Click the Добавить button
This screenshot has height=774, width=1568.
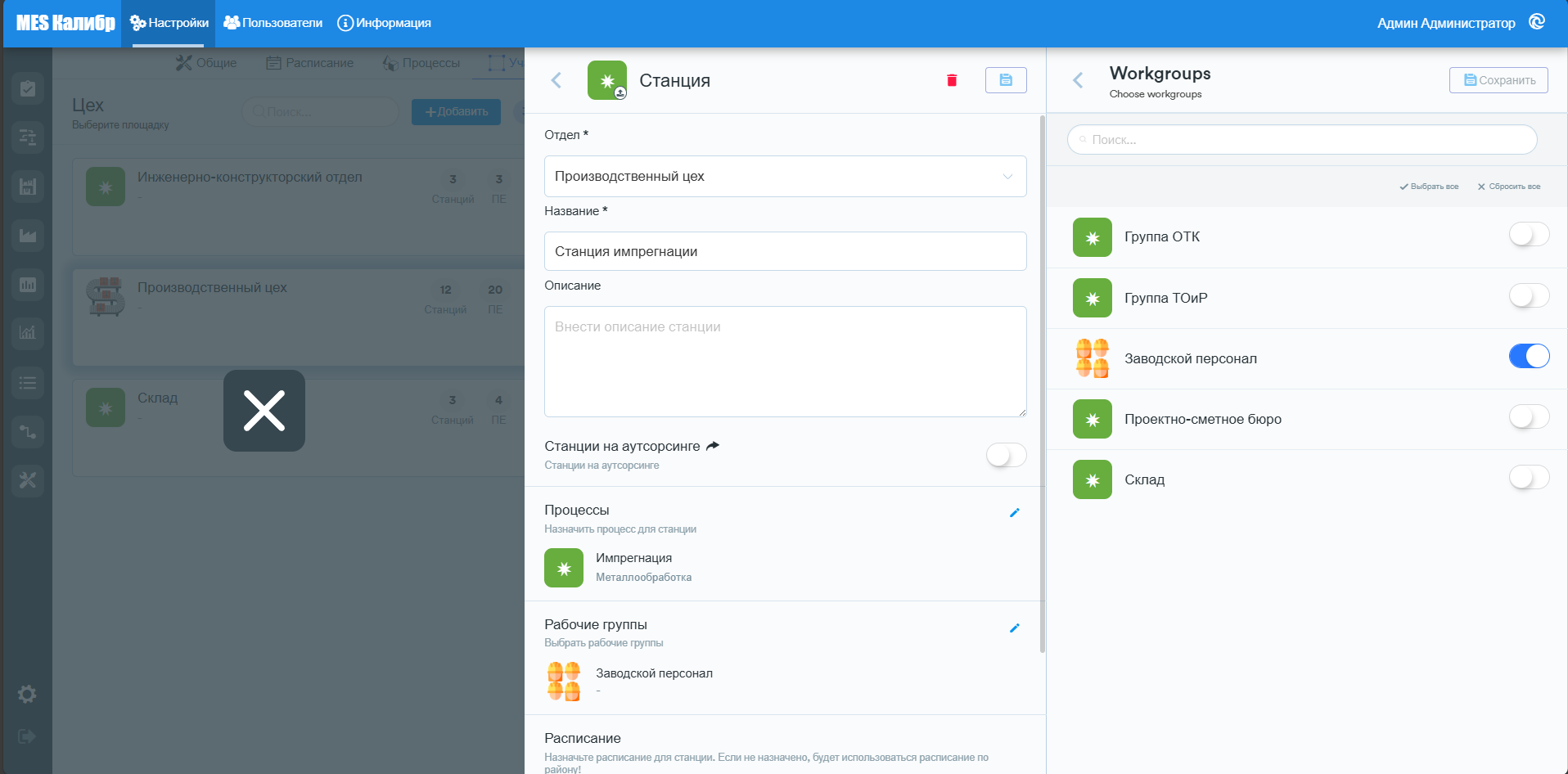(x=456, y=112)
